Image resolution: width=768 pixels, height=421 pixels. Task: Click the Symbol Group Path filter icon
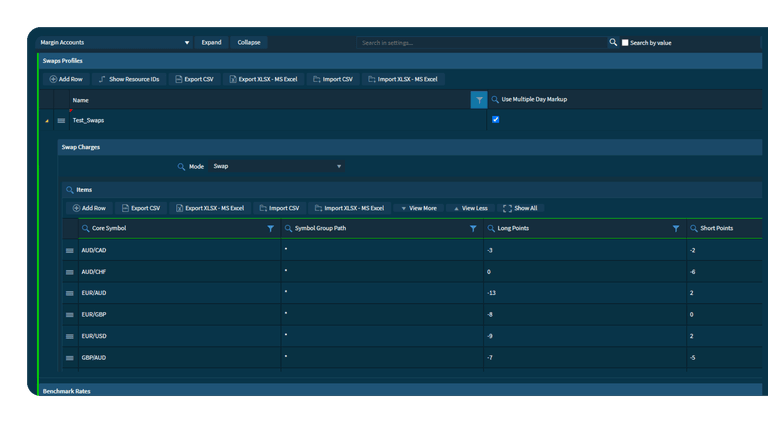coord(473,229)
